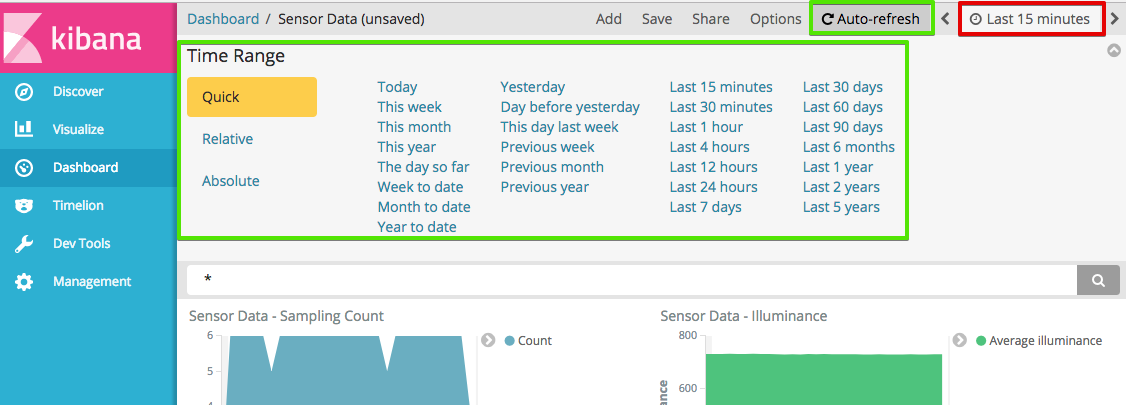Screen dimensions: 1126x405
Task: Select Last 60 days
Action: pos(843,107)
